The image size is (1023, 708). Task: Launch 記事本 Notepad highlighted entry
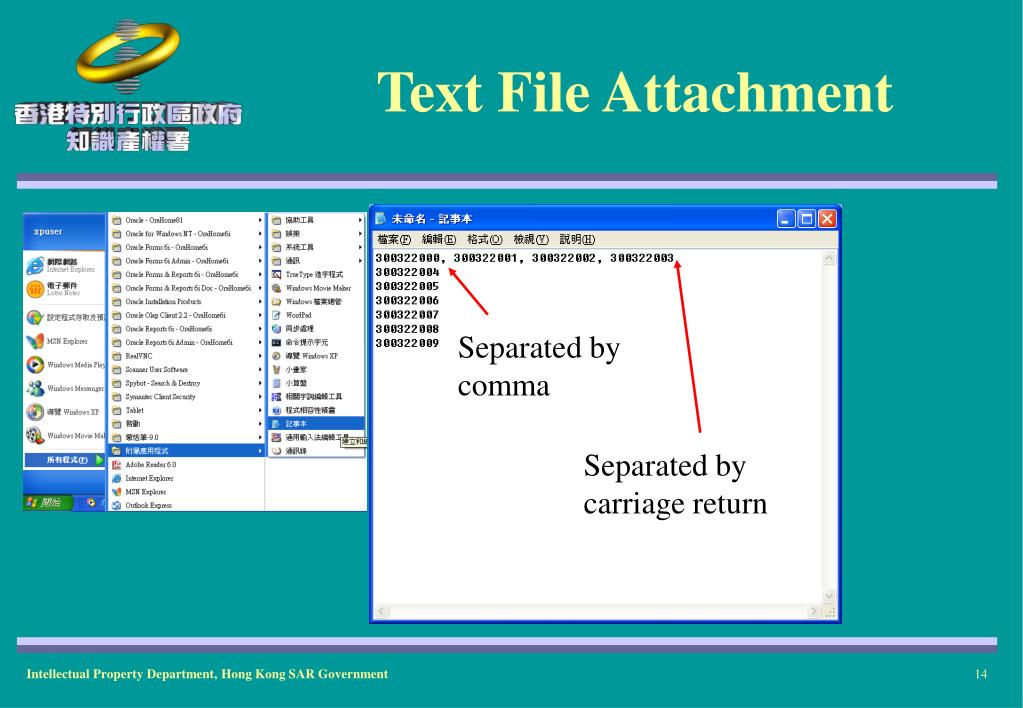pyautogui.click(x=316, y=423)
